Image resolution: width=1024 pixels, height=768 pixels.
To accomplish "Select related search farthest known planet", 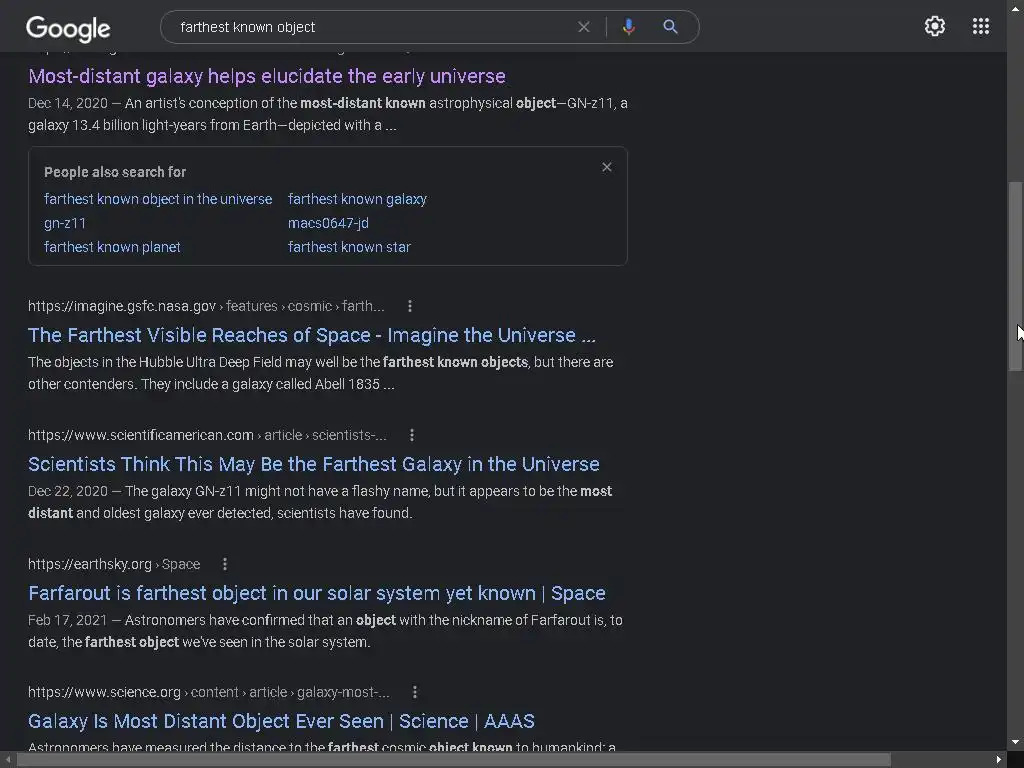I will [112, 248].
